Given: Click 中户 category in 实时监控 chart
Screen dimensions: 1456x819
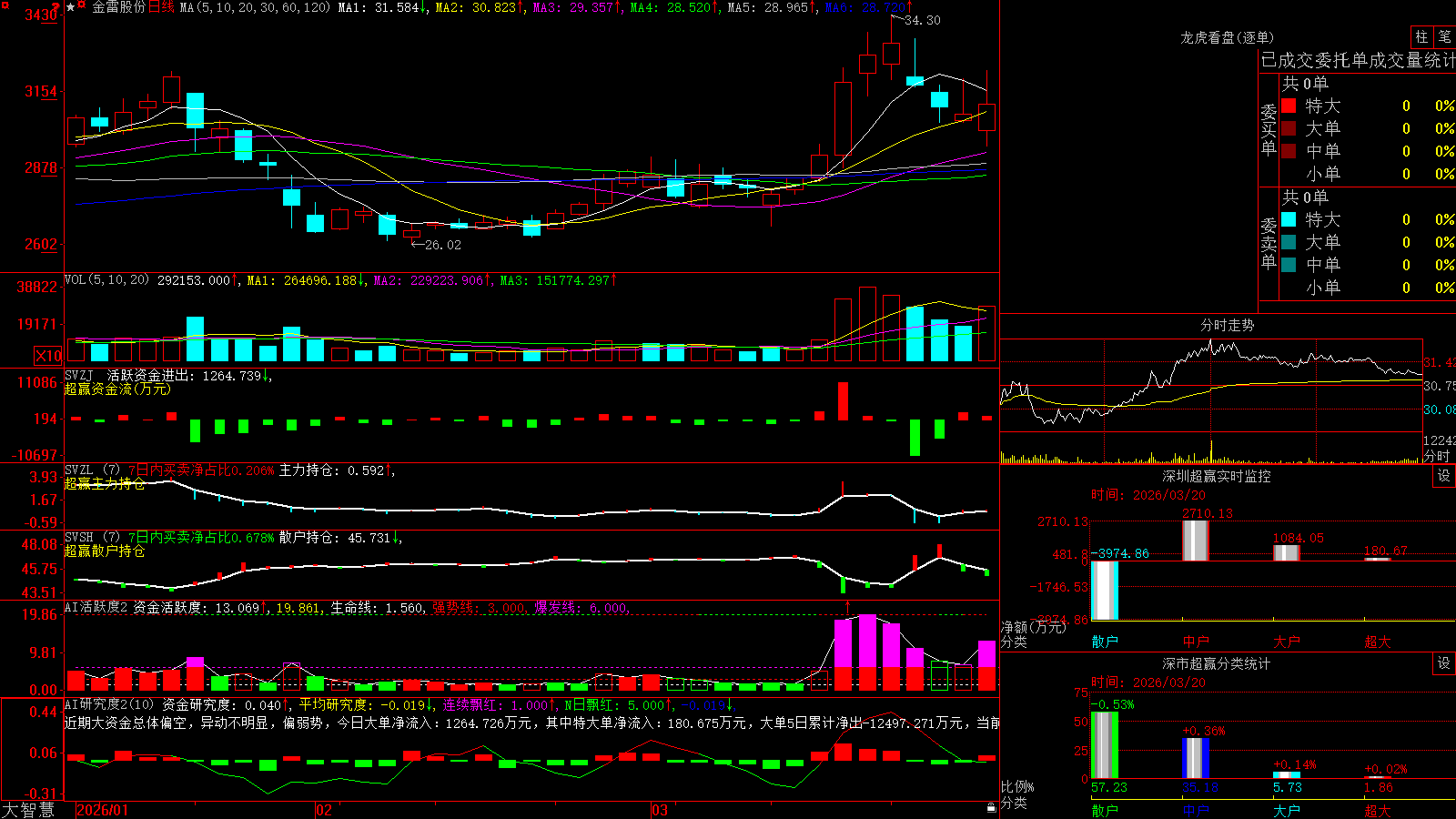Looking at the screenshot, I should pos(1196,642).
